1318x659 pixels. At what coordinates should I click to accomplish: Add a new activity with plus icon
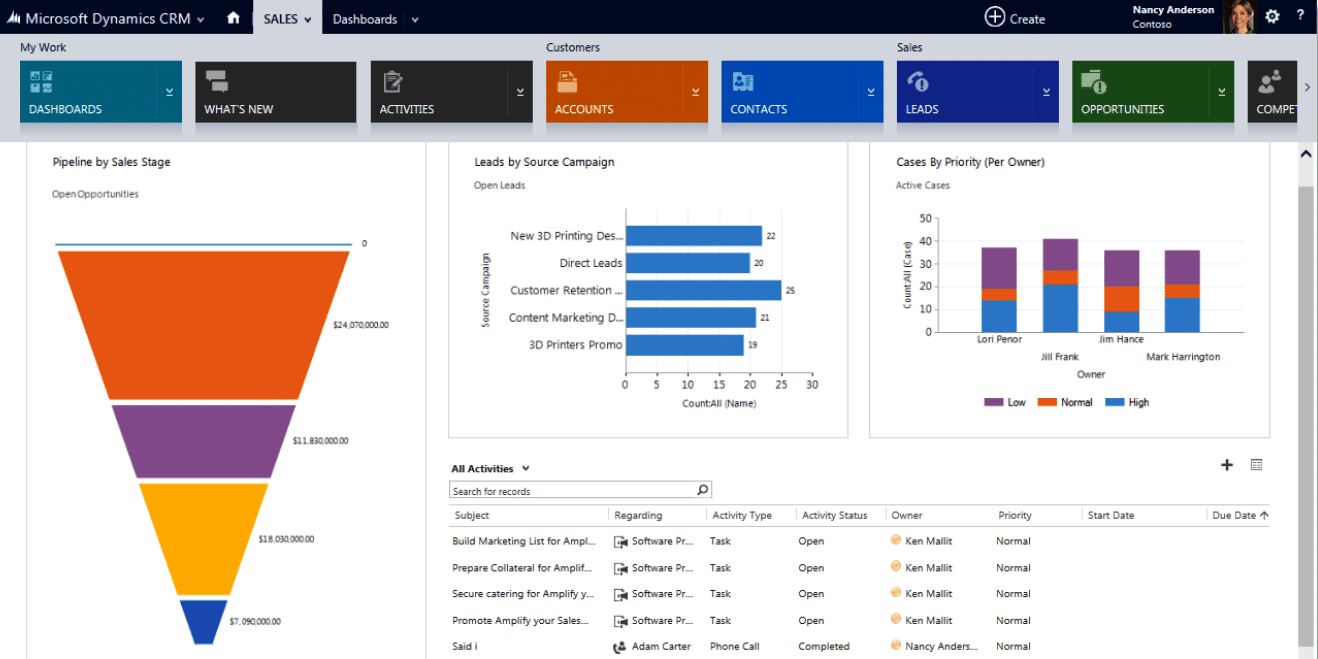1227,465
